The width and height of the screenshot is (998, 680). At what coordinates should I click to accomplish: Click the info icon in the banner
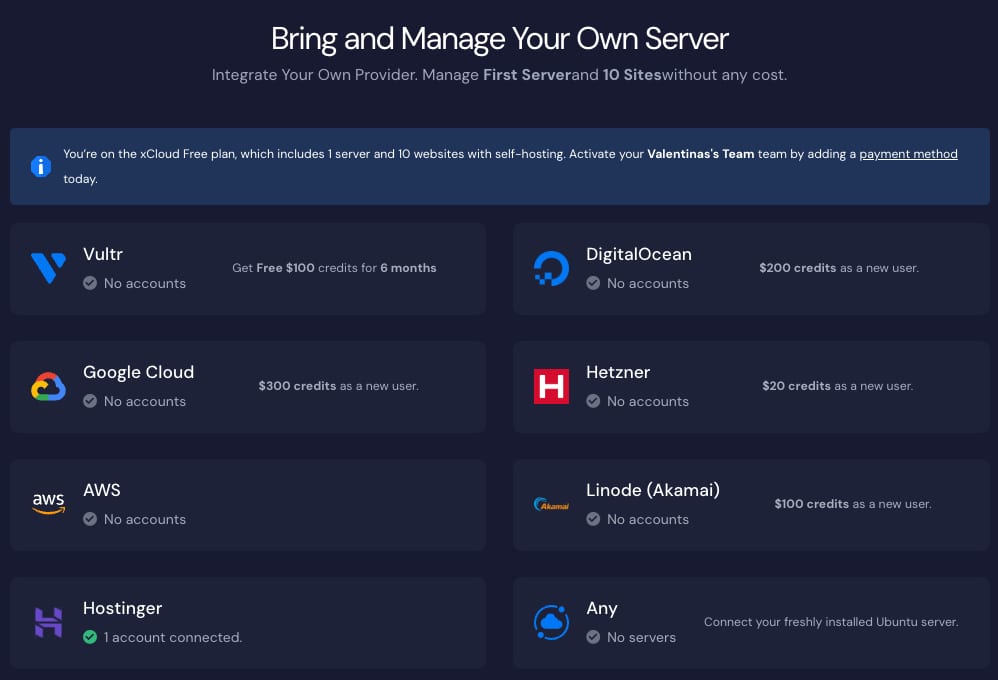40,167
